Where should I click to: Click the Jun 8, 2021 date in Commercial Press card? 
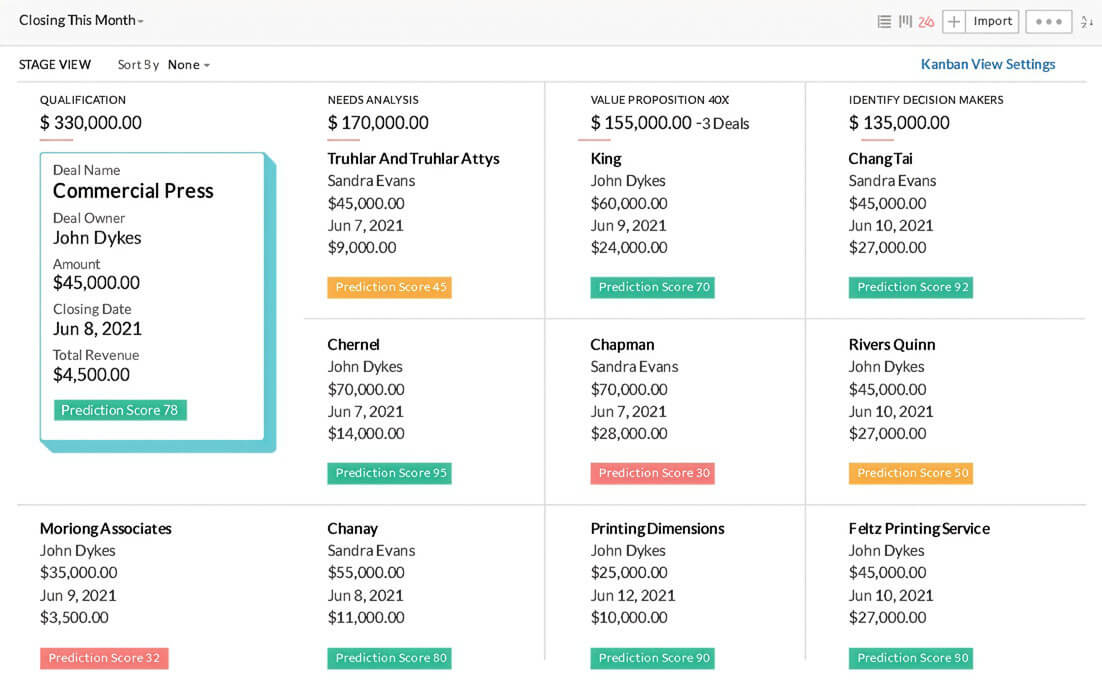click(97, 329)
